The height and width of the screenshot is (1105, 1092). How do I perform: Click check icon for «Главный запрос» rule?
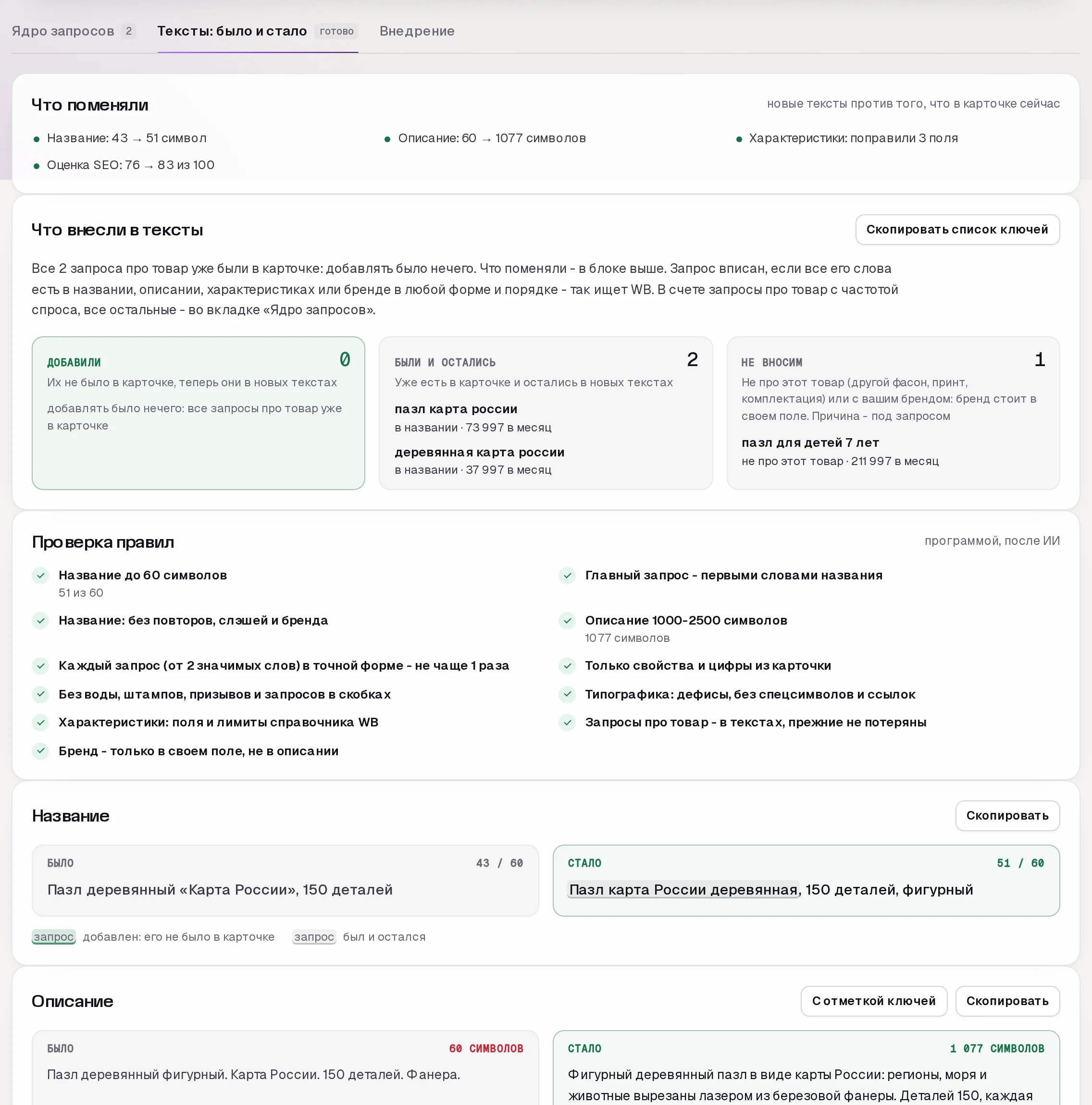(567, 576)
